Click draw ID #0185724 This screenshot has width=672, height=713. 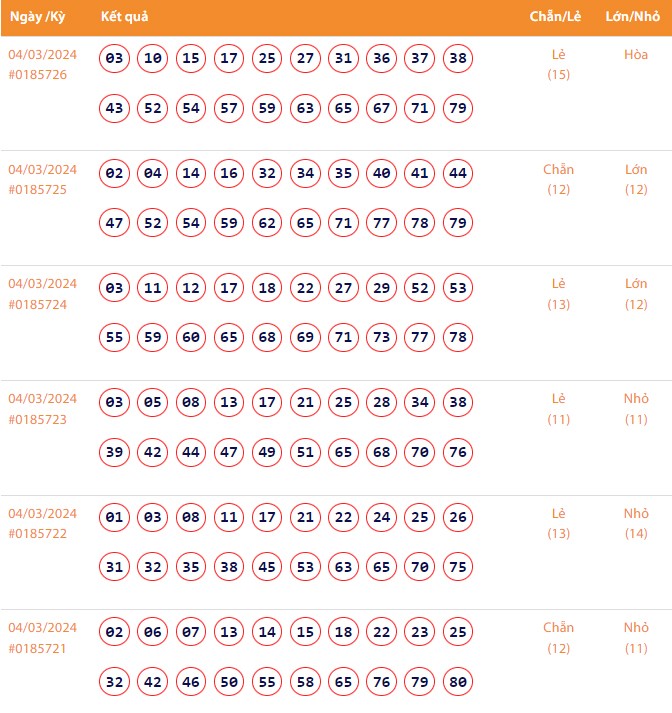[37, 305]
